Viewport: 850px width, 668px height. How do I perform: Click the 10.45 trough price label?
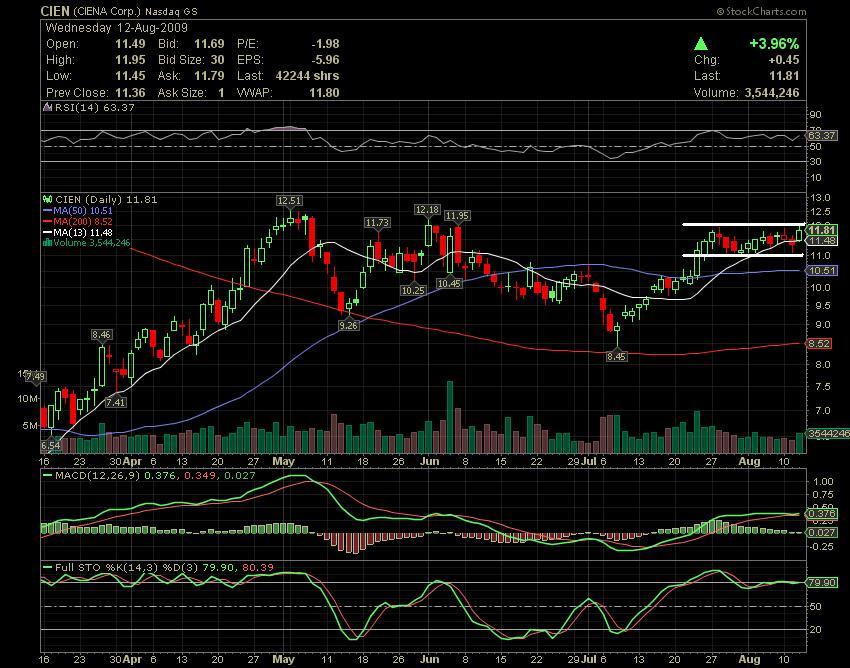(449, 283)
